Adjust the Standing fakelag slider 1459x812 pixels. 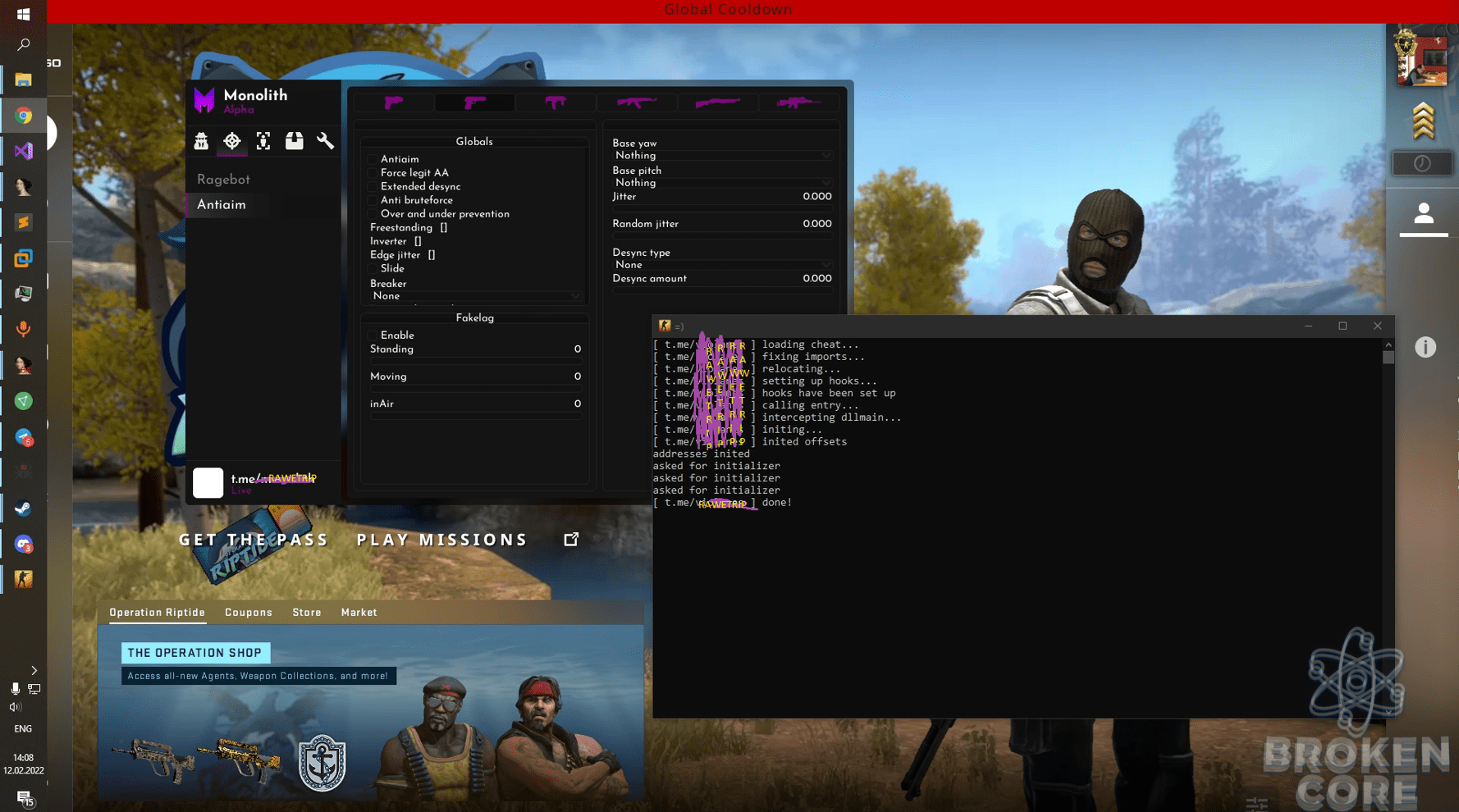475,361
